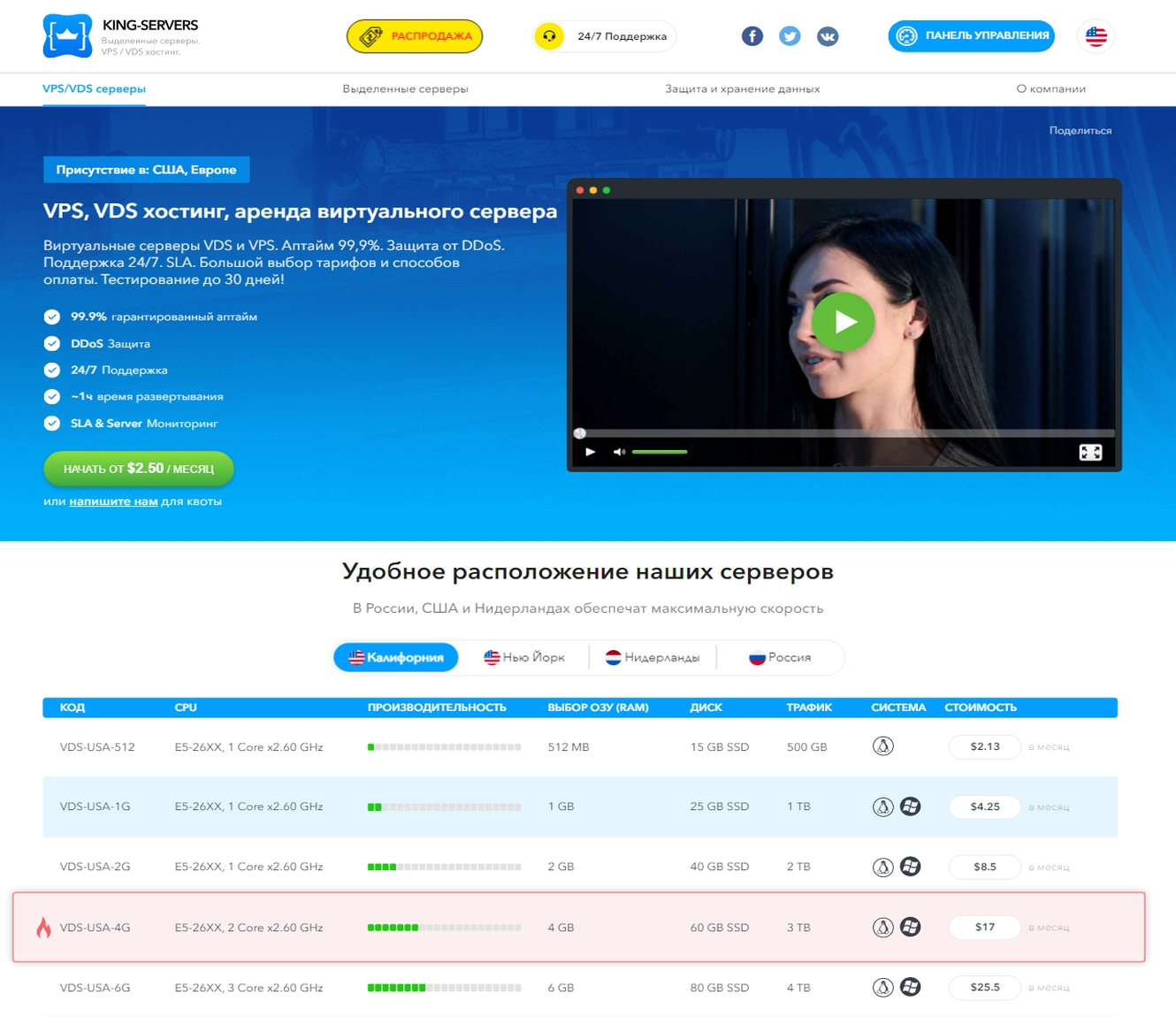Click РАСПРОДАЖА sale button
1176x1017 pixels.
click(x=415, y=36)
